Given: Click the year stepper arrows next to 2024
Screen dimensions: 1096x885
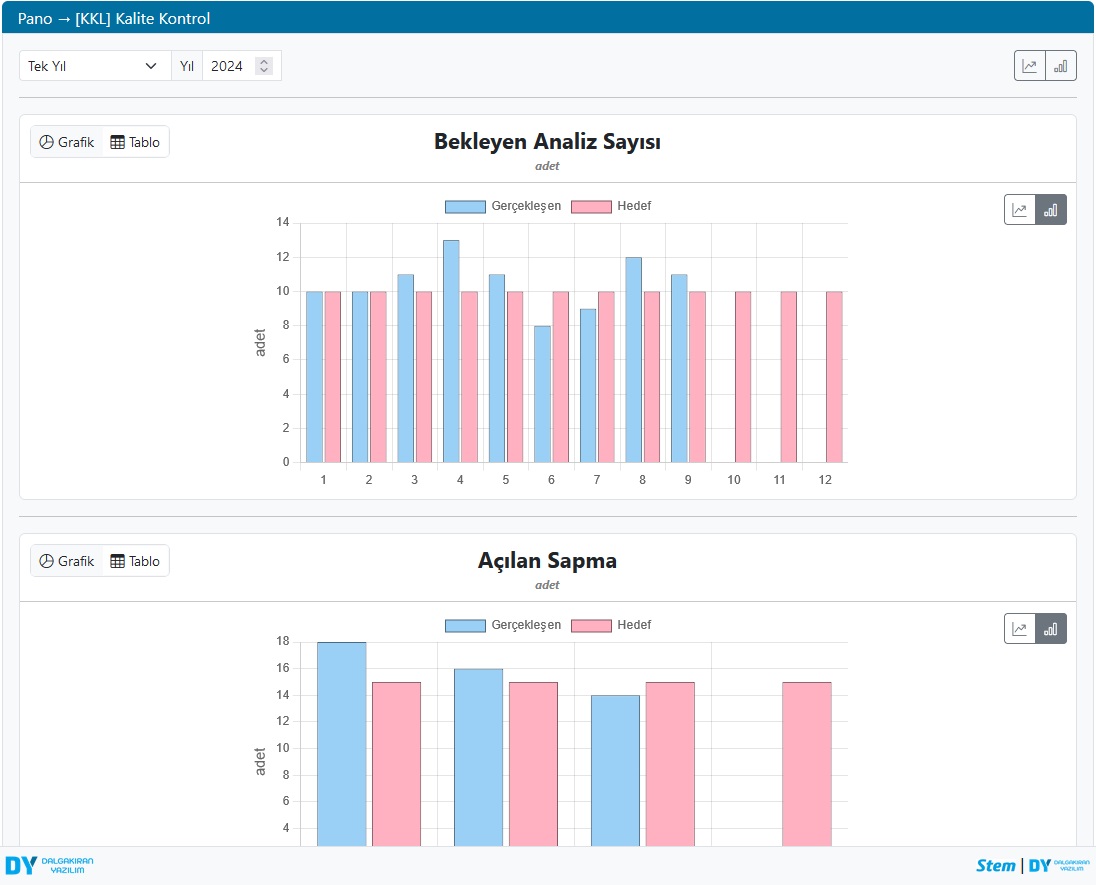Looking at the screenshot, I should point(264,66).
